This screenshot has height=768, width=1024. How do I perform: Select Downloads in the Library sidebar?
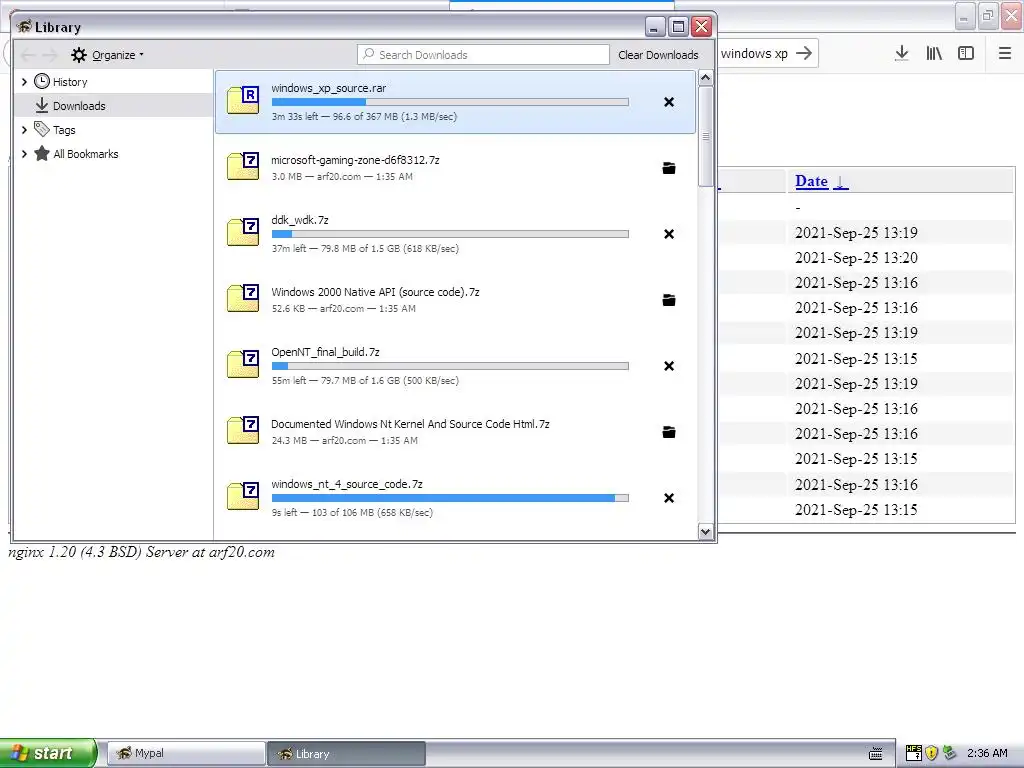(114, 105)
